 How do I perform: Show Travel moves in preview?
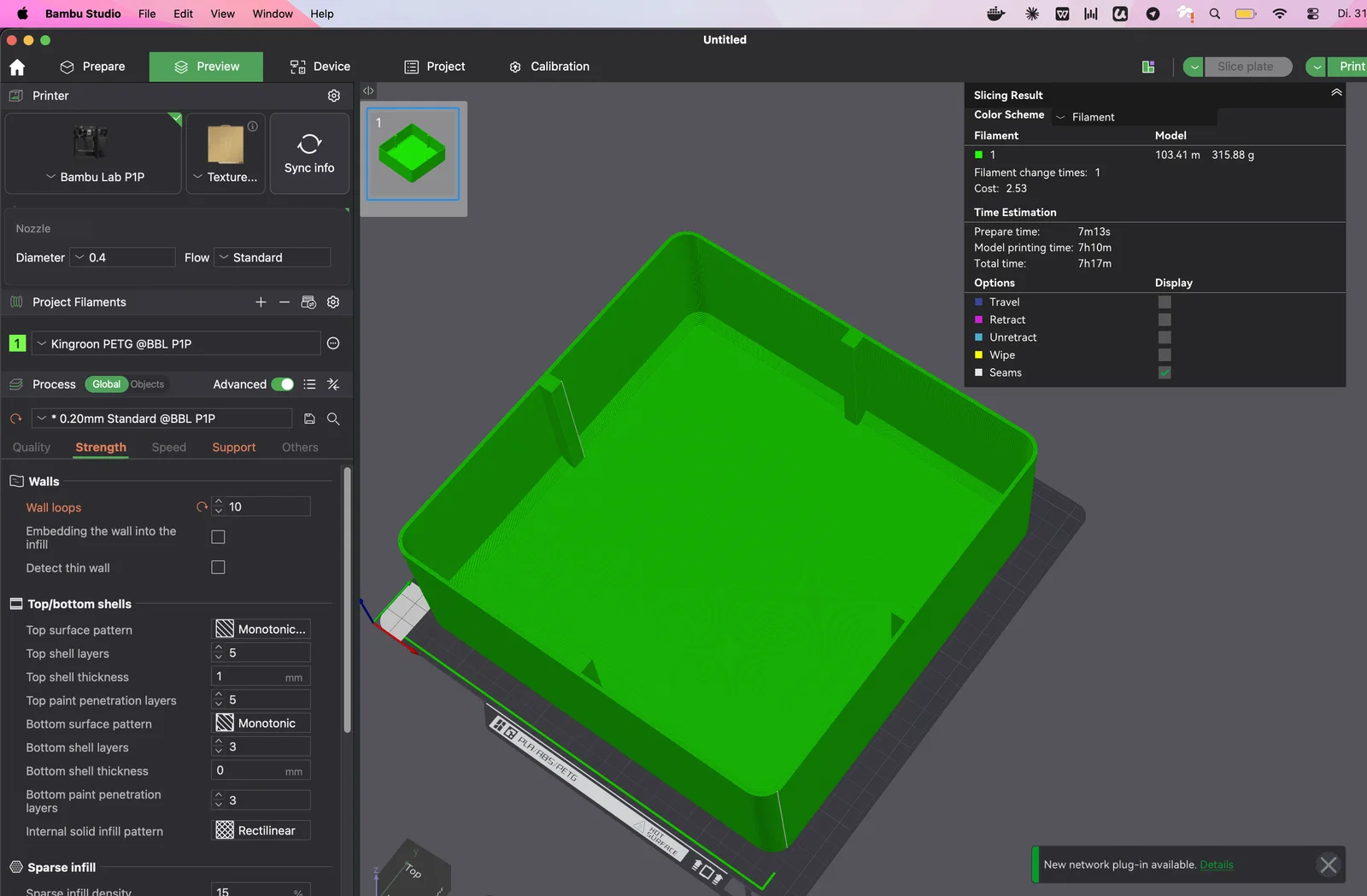pyautogui.click(x=1165, y=302)
